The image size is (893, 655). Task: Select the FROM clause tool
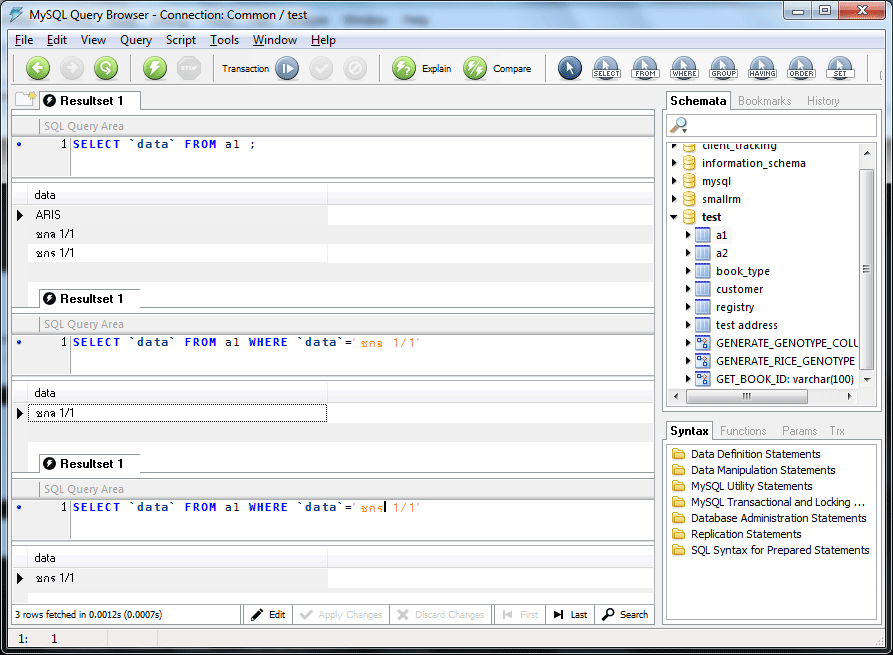coord(645,68)
